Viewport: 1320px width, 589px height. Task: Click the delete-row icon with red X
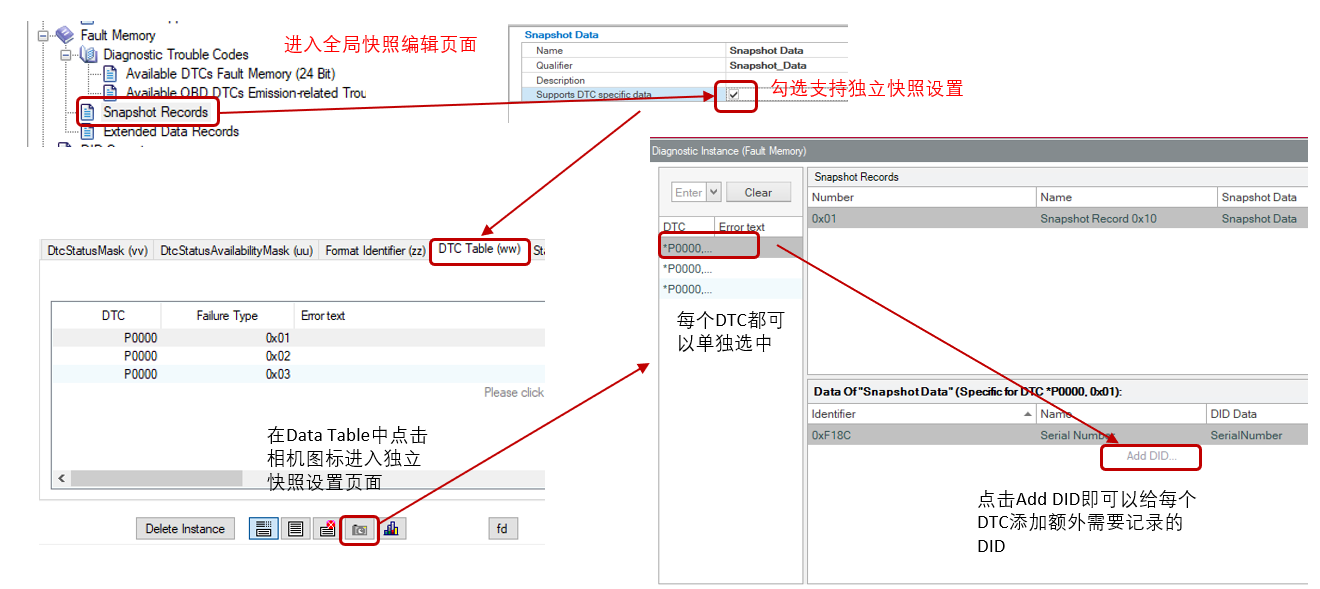(x=327, y=529)
